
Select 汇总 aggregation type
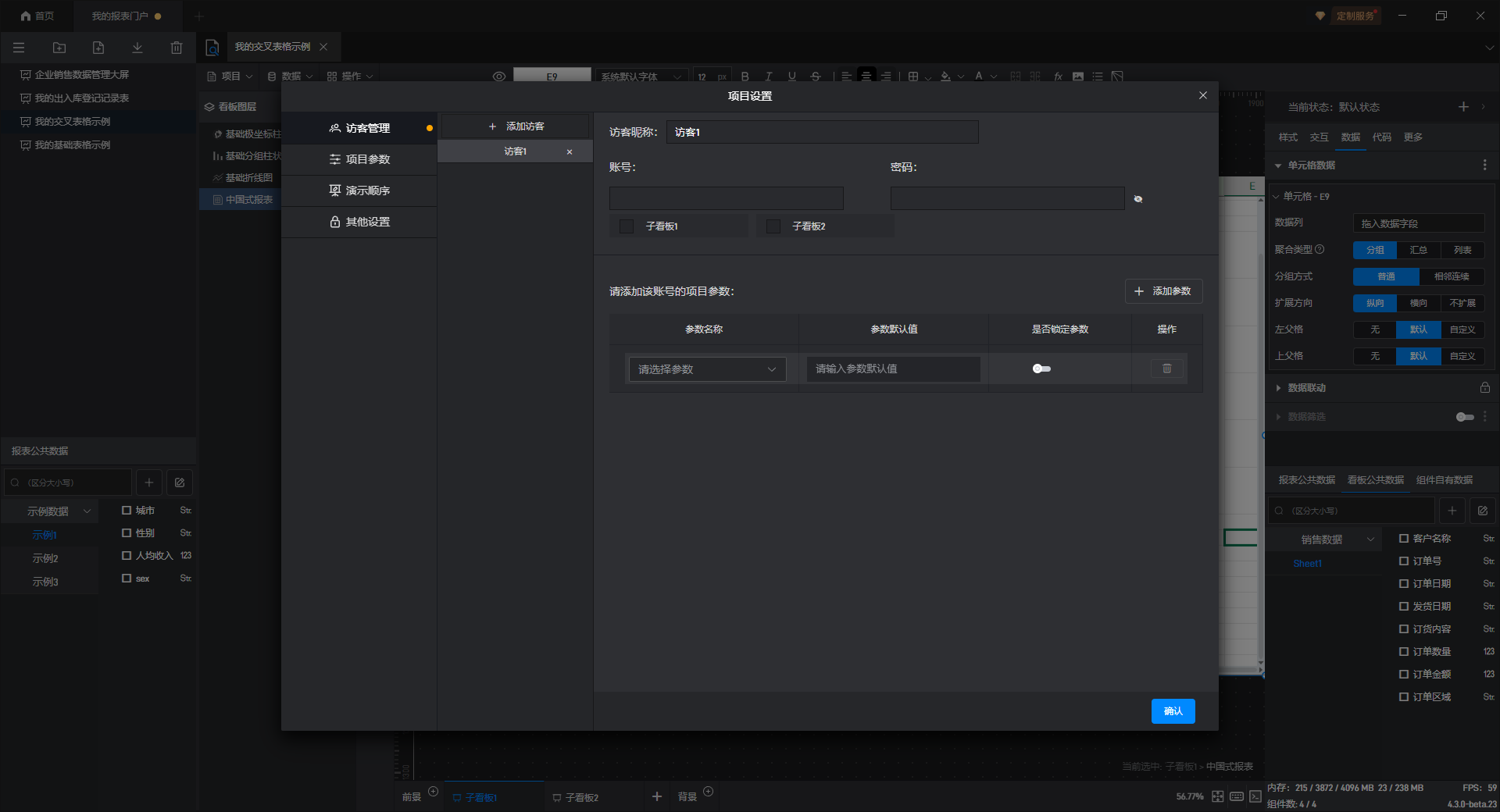1419,250
